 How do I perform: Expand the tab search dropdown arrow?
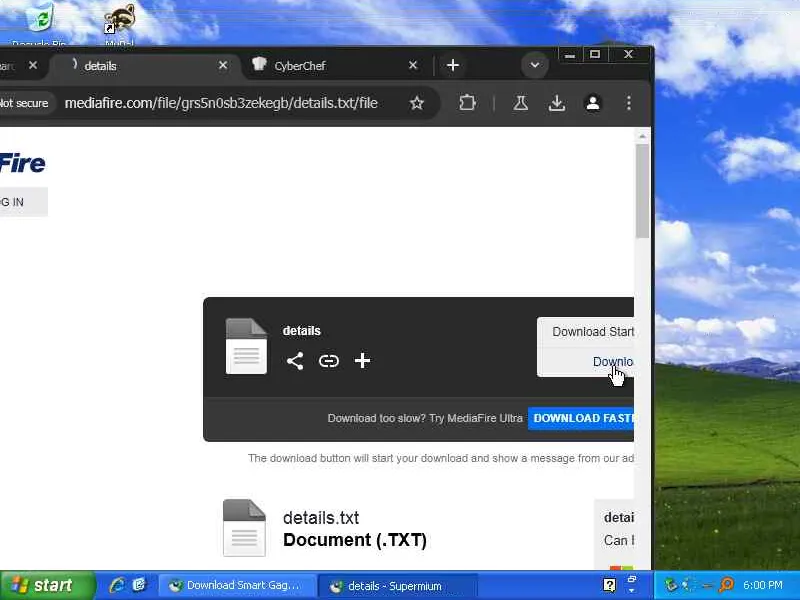tap(535, 65)
